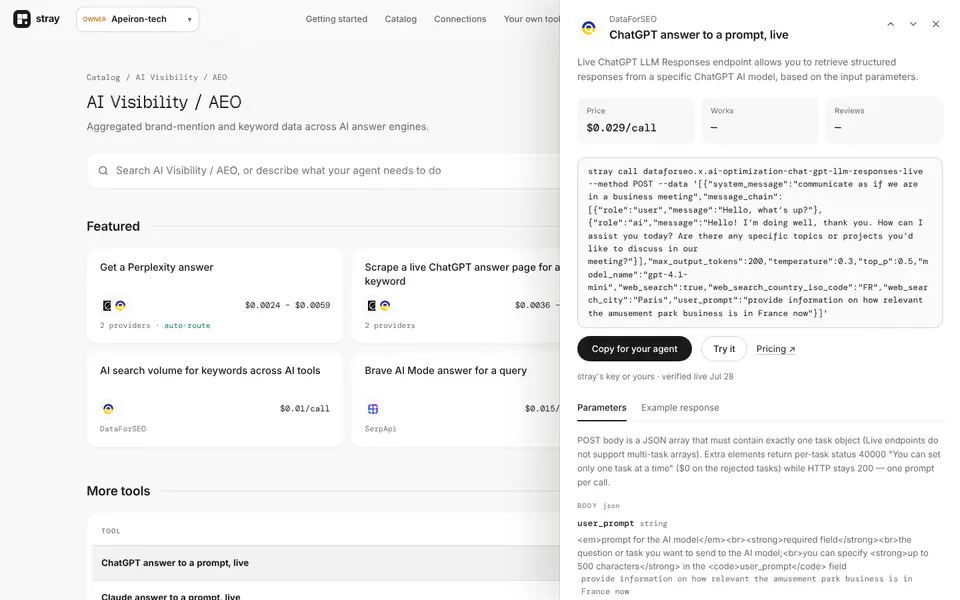Close the tool detail panel
Image resolution: width=960 pixels, height=600 pixels.
click(936, 24)
